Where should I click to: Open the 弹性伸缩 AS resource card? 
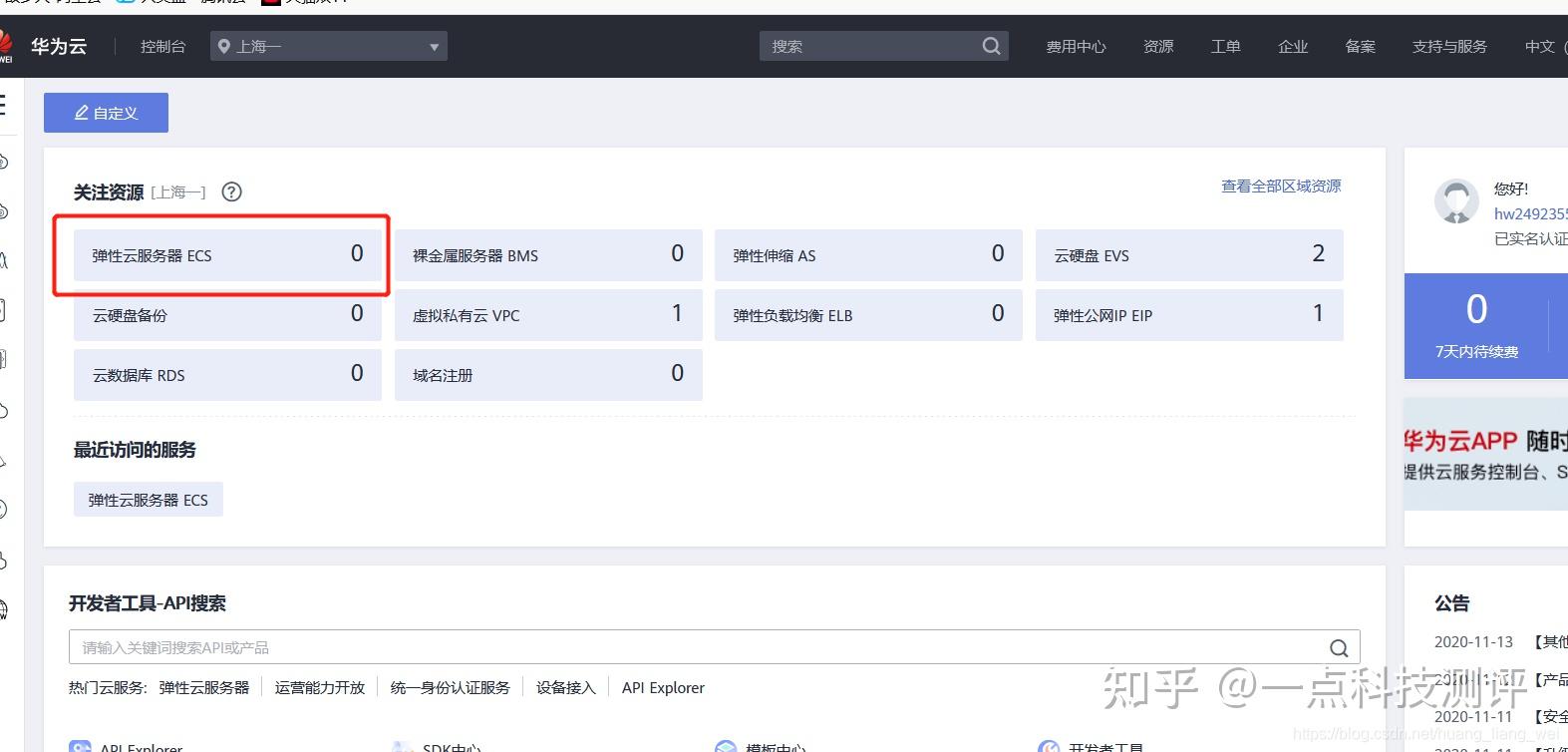[x=868, y=255]
